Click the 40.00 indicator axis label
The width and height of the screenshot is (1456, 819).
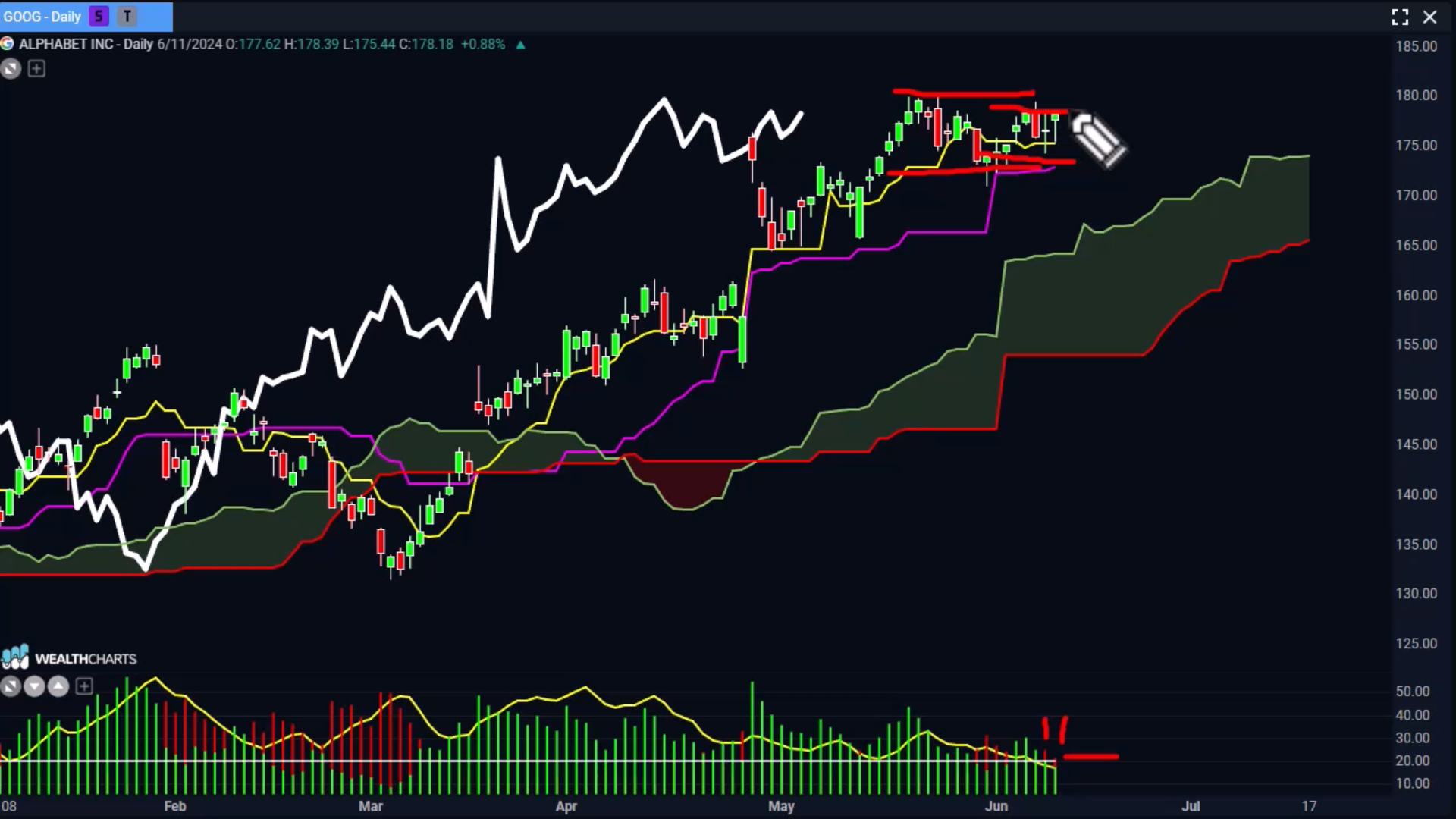pyautogui.click(x=1412, y=715)
